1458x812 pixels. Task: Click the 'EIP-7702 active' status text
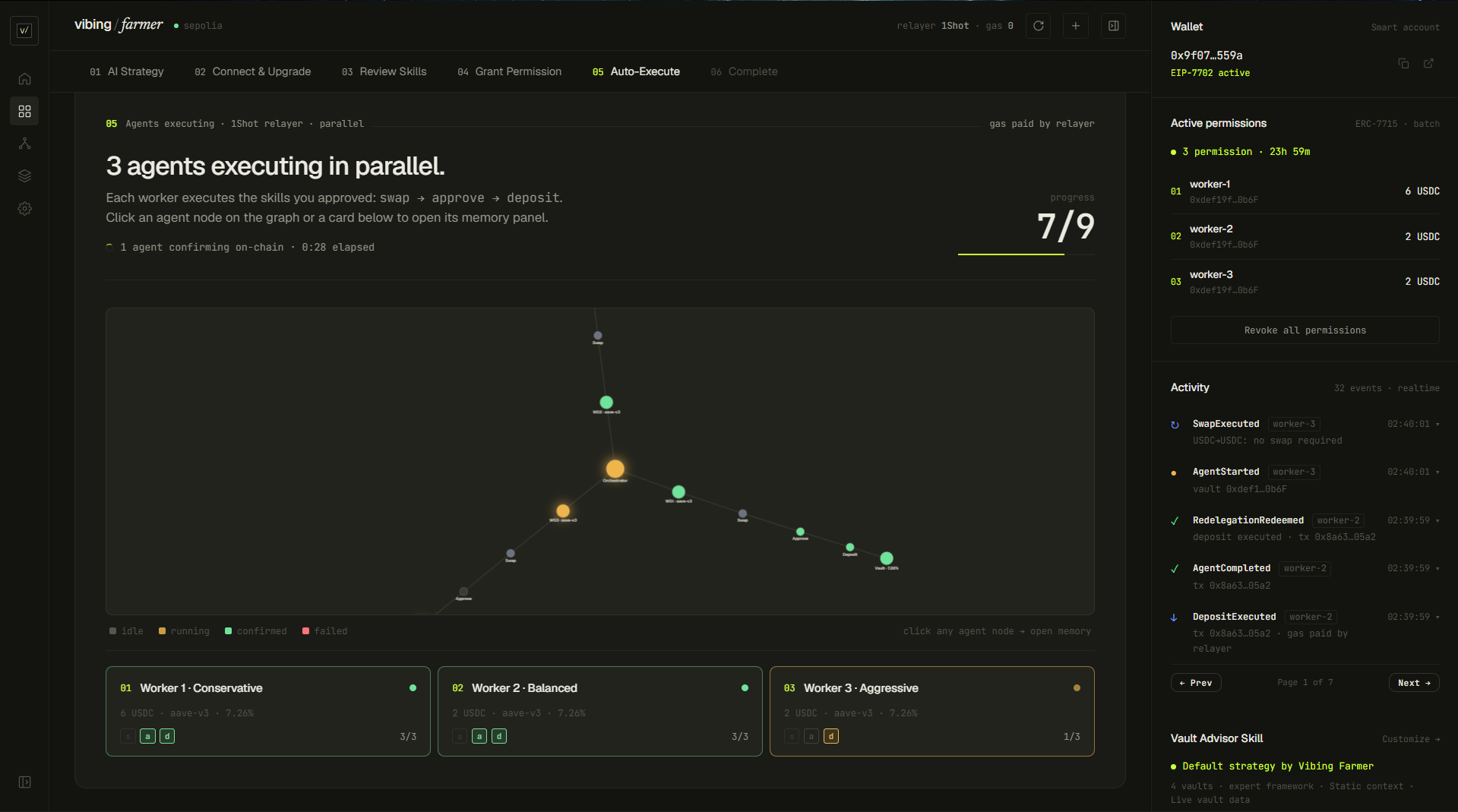coord(1210,73)
